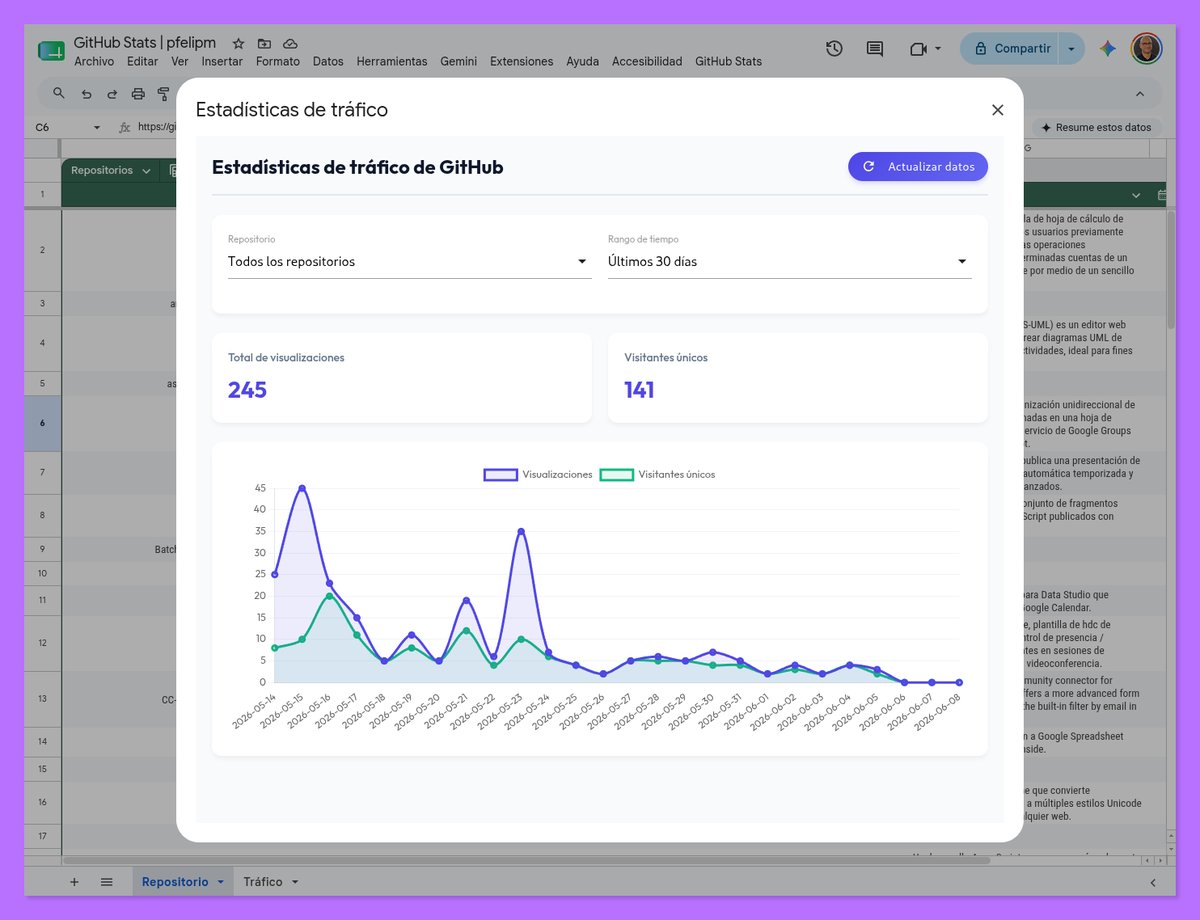The width and height of the screenshot is (1200, 920).
Task: Open the Ver menu
Action: tap(180, 61)
